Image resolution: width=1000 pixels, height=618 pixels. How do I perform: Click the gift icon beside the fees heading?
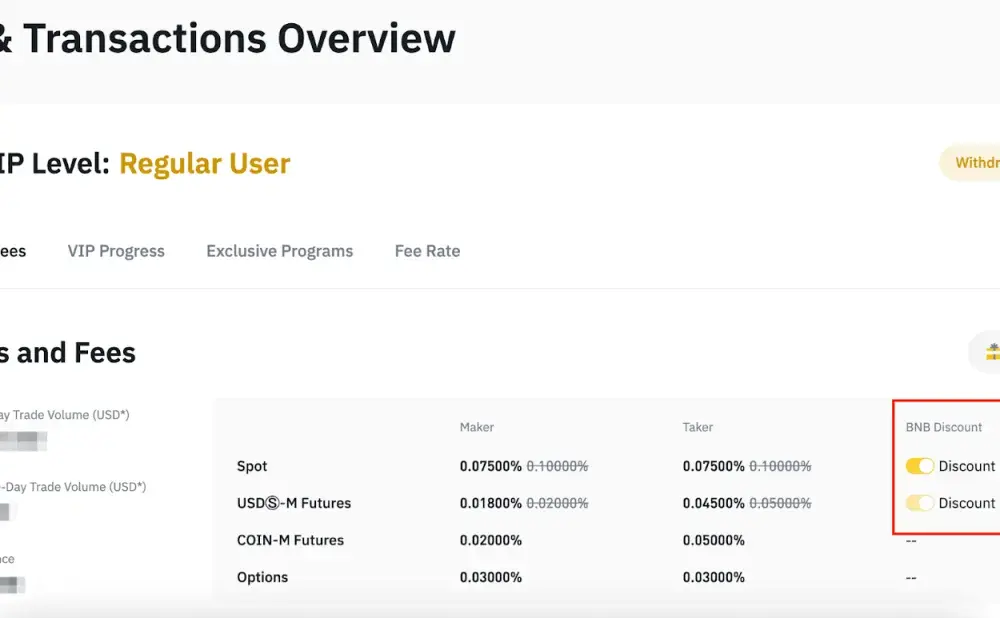click(992, 352)
